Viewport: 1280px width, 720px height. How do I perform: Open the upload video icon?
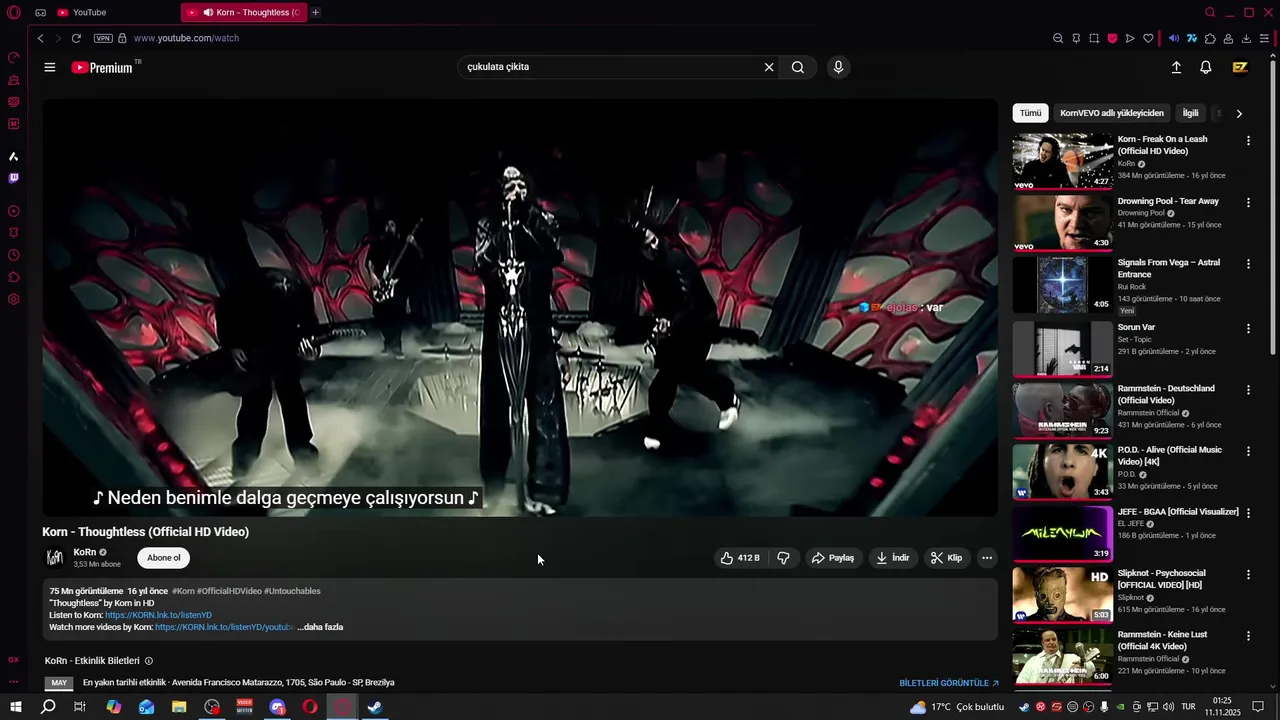[1176, 67]
